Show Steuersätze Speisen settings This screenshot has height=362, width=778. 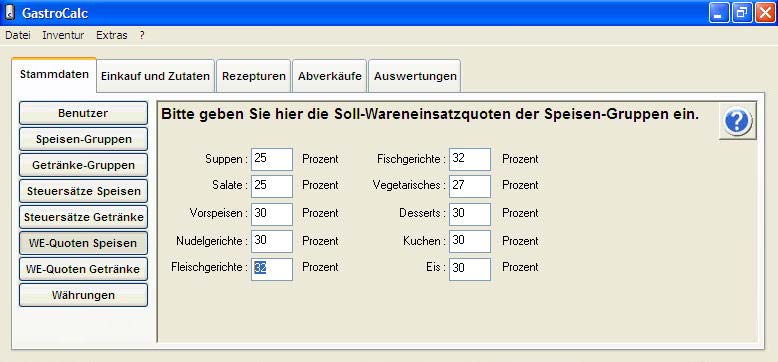(x=83, y=191)
